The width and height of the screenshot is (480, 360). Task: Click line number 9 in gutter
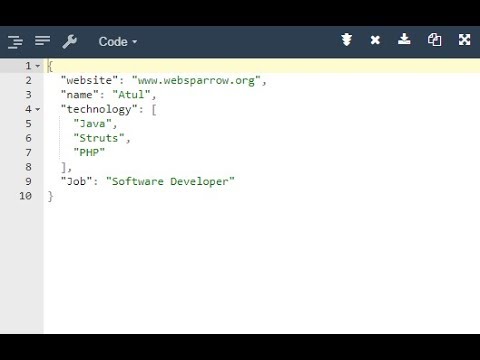(29, 181)
